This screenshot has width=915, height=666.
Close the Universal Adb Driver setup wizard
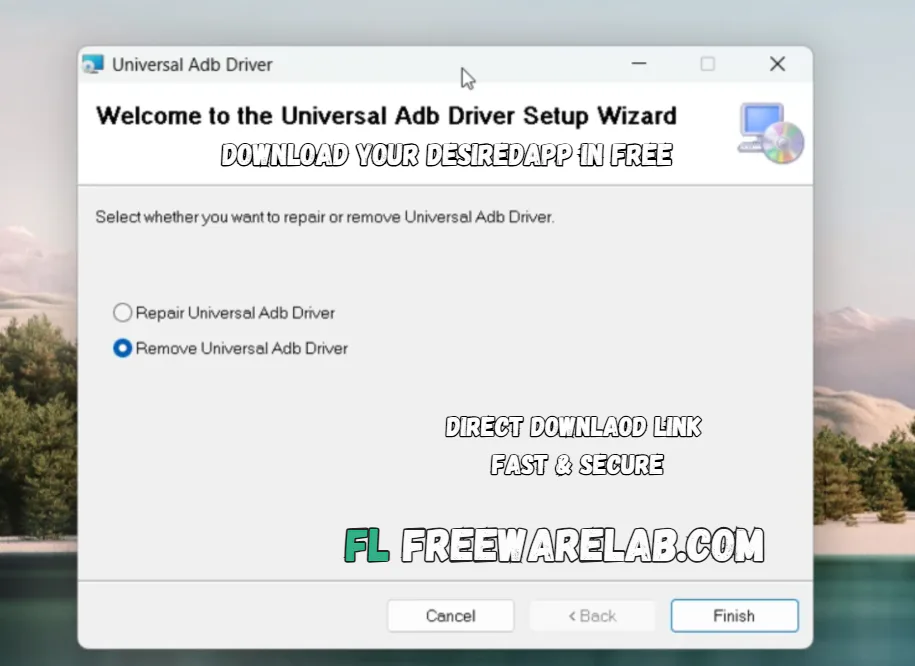coord(777,63)
